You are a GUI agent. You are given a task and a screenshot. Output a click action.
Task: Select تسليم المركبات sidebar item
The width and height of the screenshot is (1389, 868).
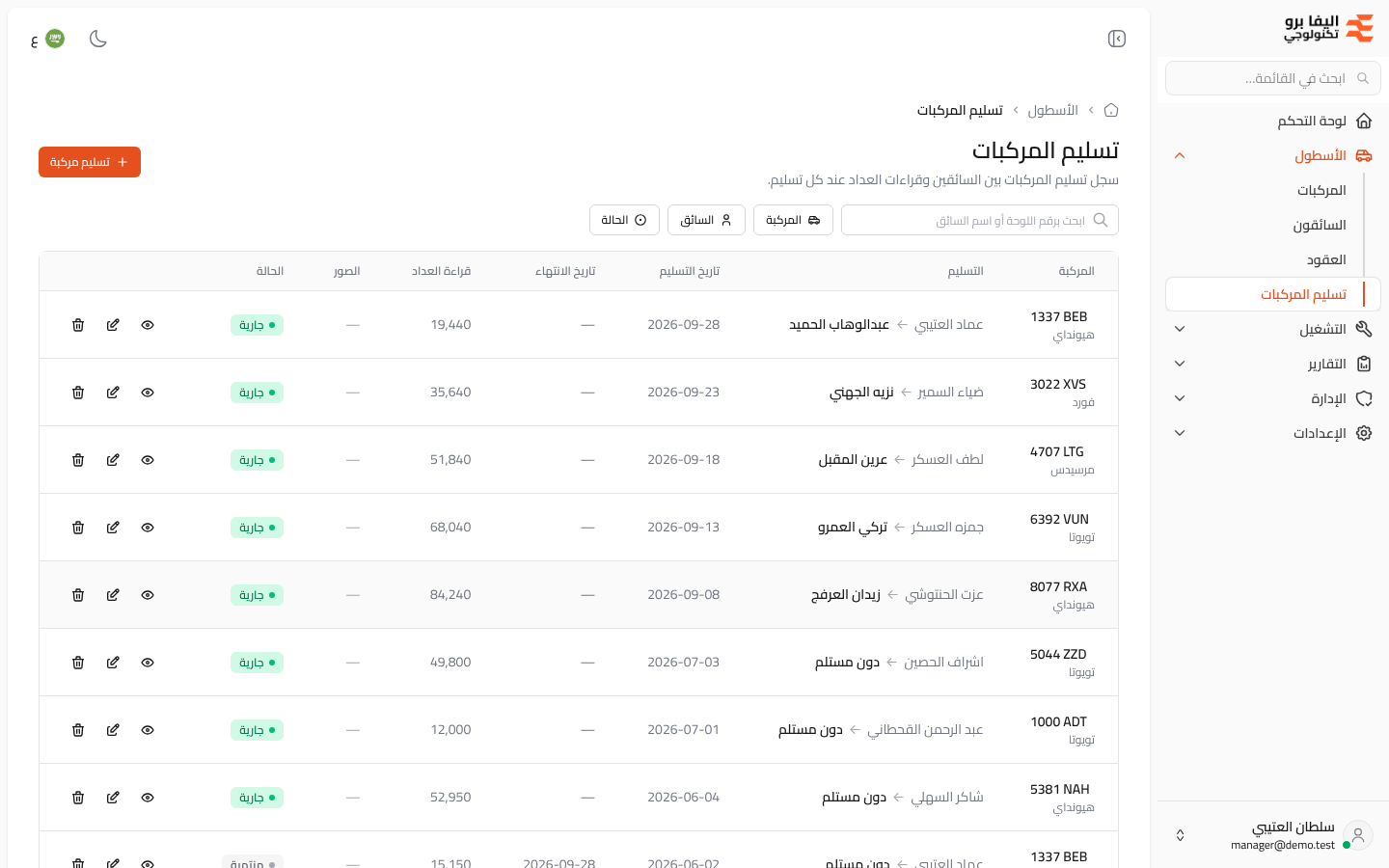click(x=1273, y=294)
